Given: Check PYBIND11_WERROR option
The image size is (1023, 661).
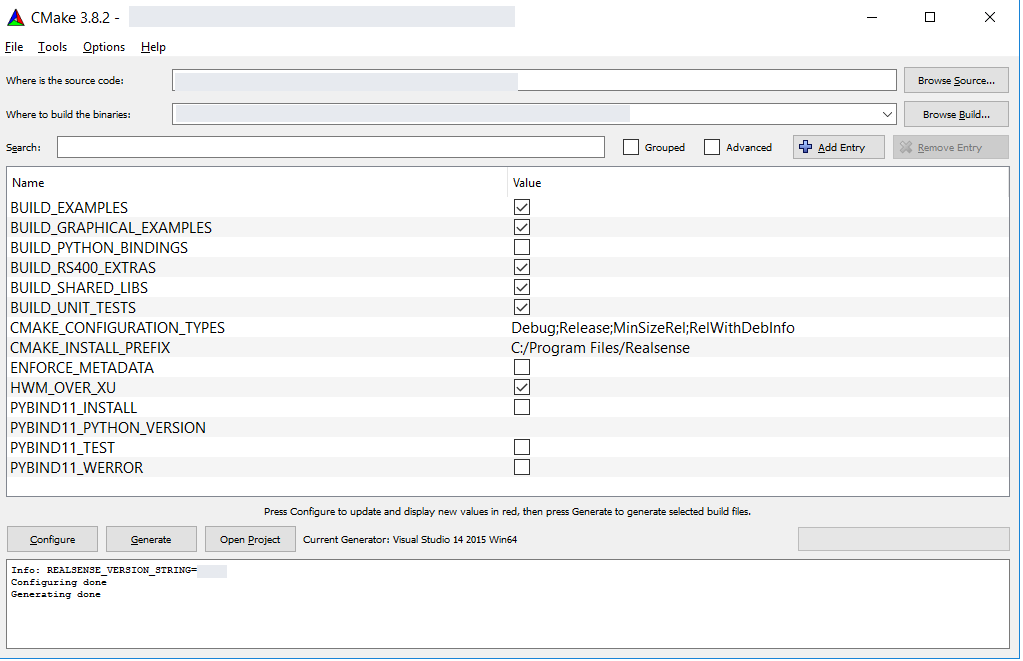Looking at the screenshot, I should [522, 467].
